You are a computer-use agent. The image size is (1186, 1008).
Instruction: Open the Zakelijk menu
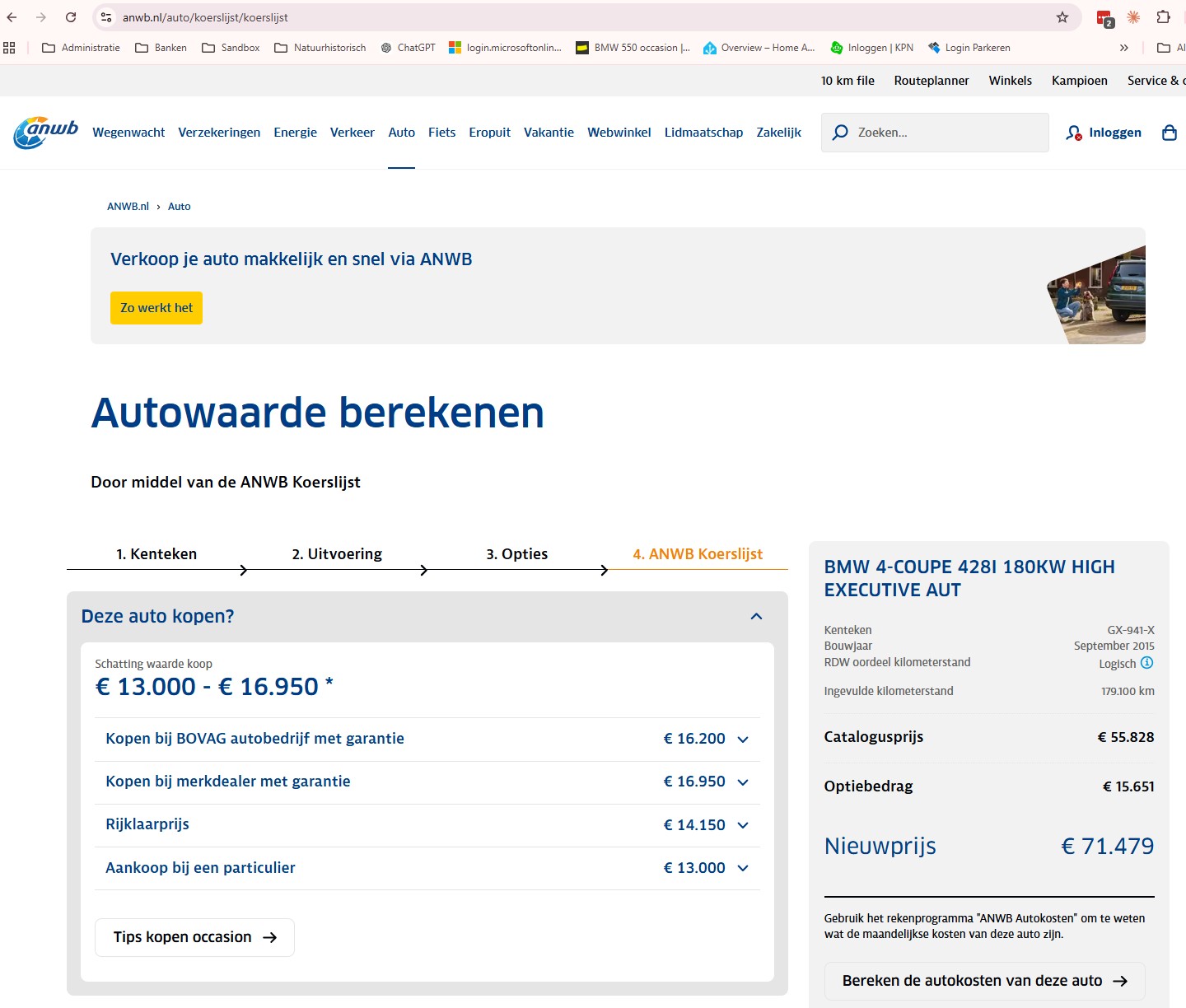click(779, 133)
